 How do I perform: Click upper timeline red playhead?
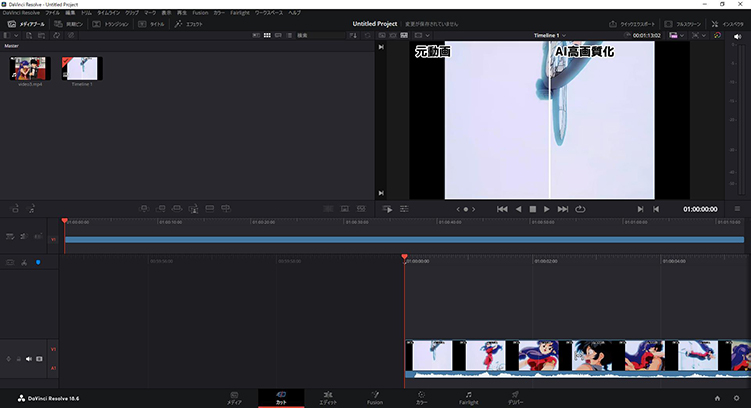(65, 221)
